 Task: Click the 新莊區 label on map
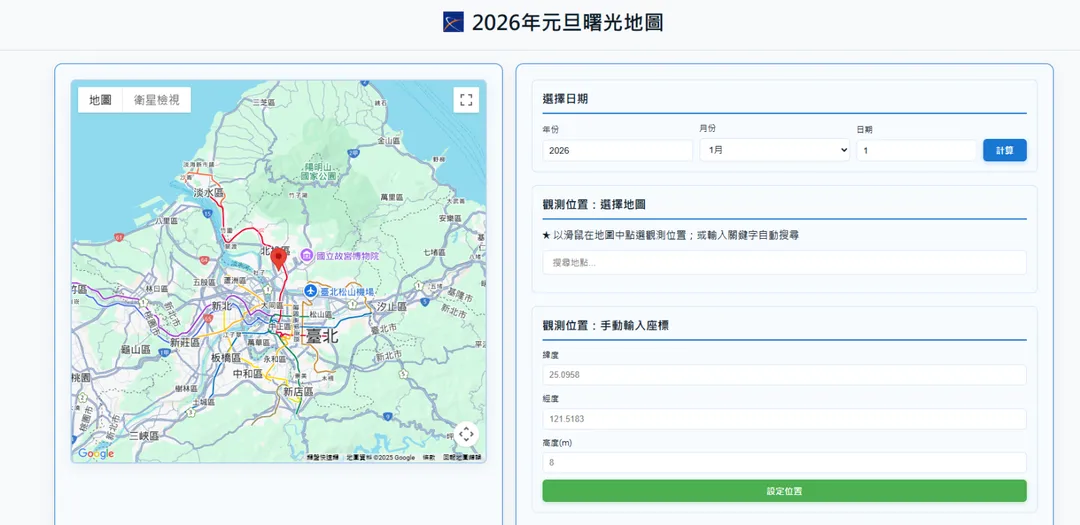pos(185,342)
